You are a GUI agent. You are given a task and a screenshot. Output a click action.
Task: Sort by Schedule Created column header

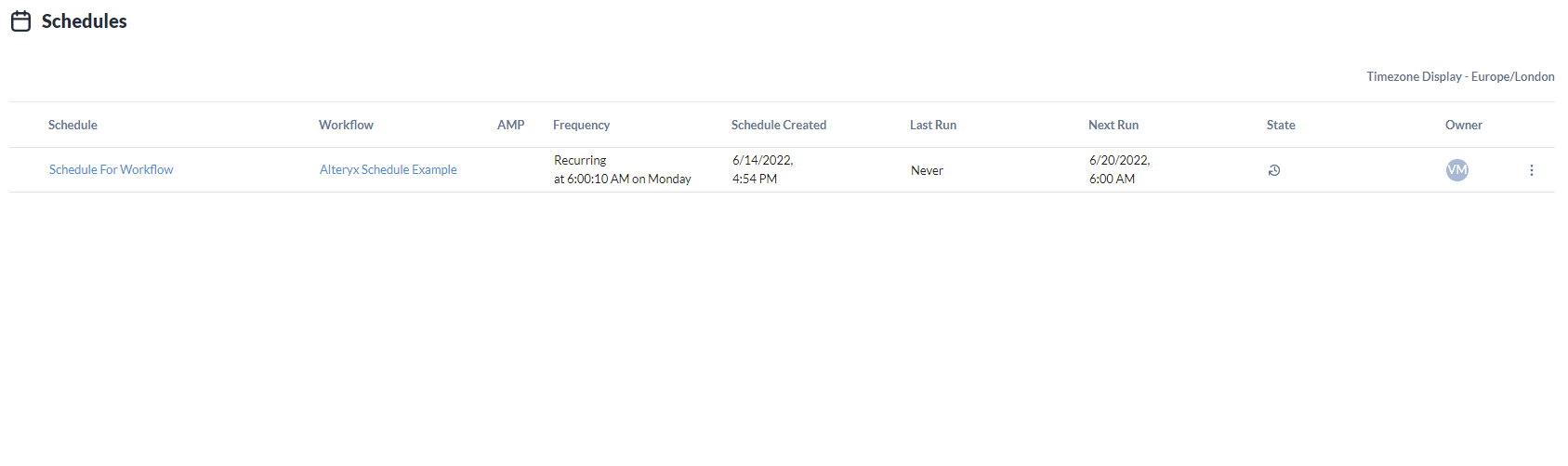(x=778, y=125)
